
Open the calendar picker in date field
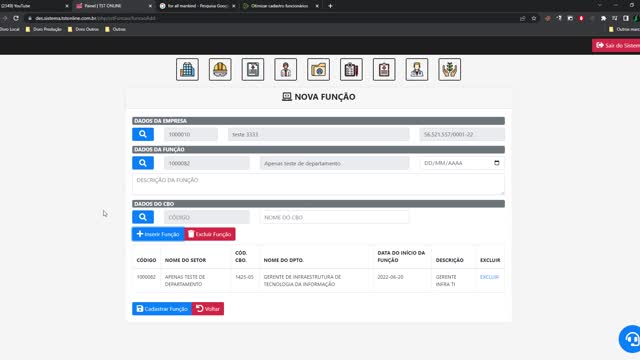tap(497, 163)
